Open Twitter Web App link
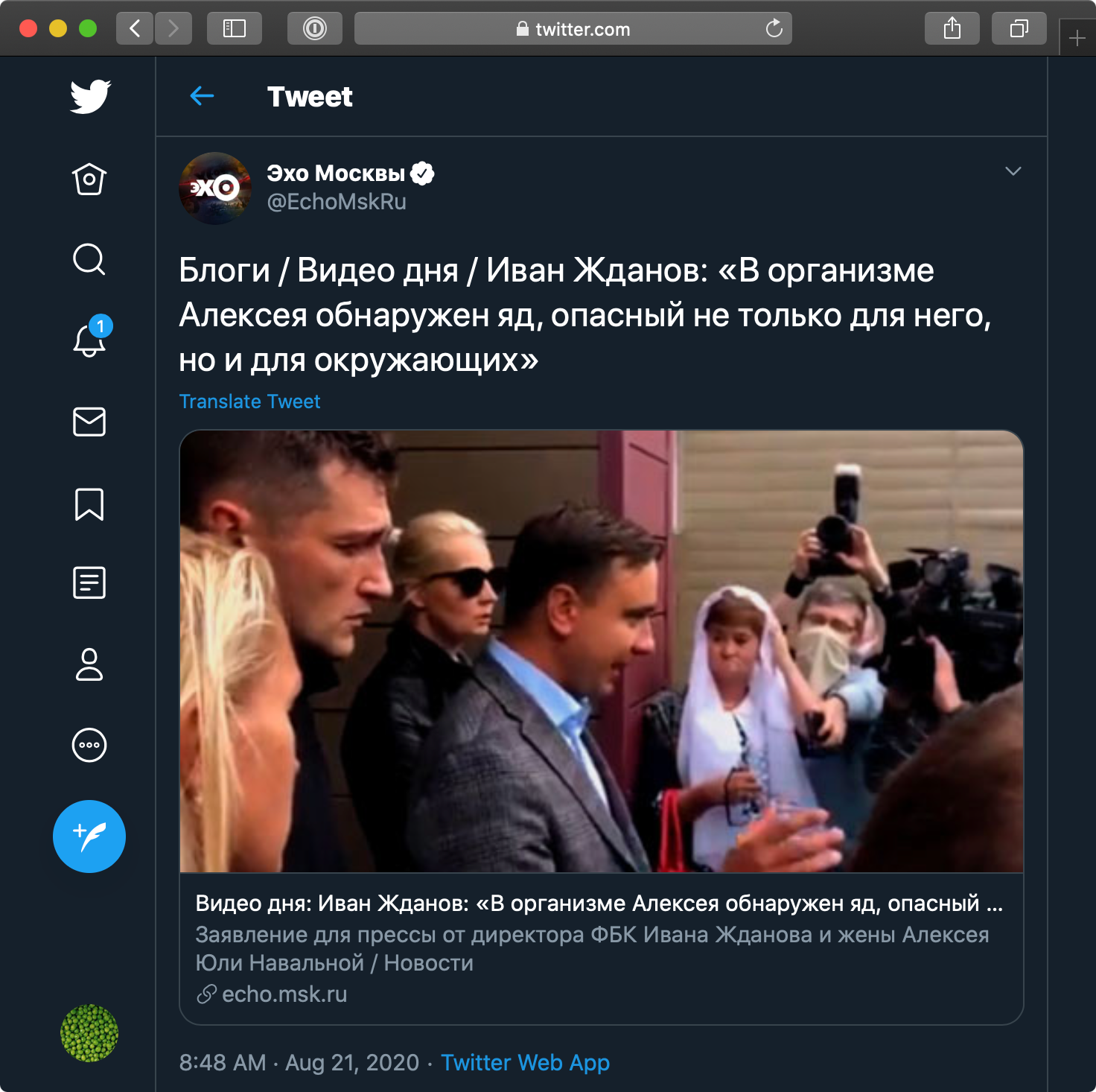The width and height of the screenshot is (1096, 1092). coord(525,1062)
